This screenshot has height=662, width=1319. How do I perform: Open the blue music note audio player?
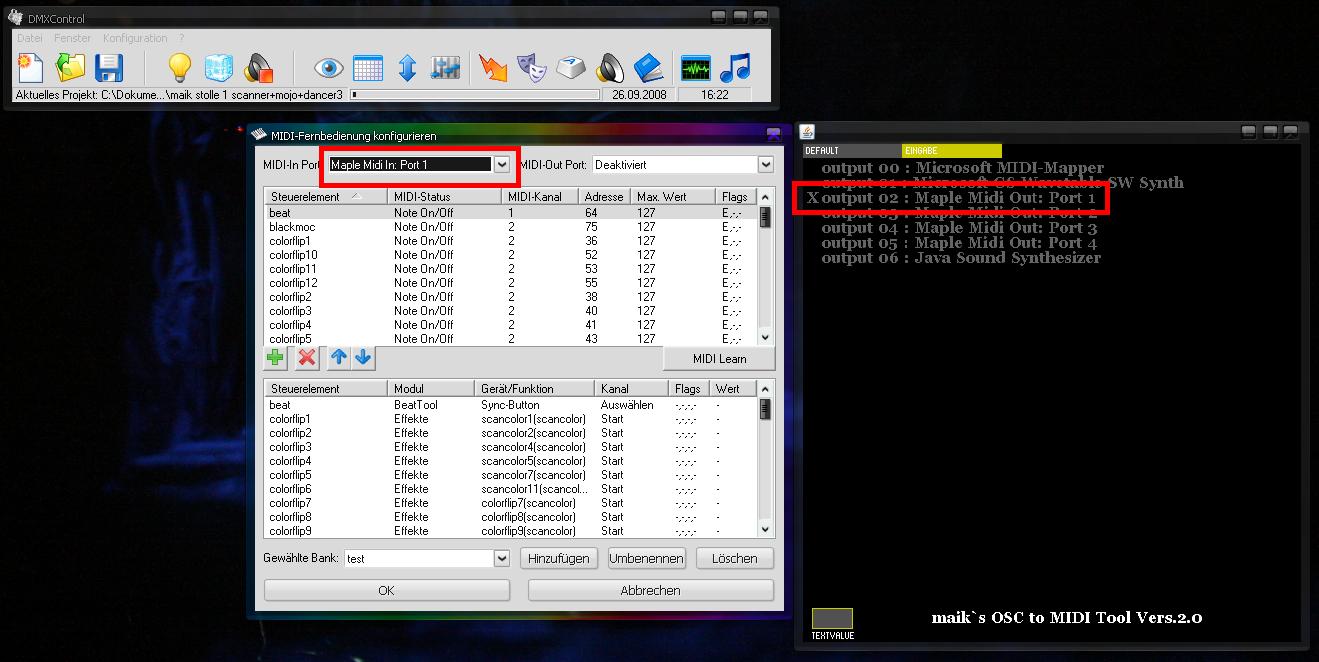(735, 68)
